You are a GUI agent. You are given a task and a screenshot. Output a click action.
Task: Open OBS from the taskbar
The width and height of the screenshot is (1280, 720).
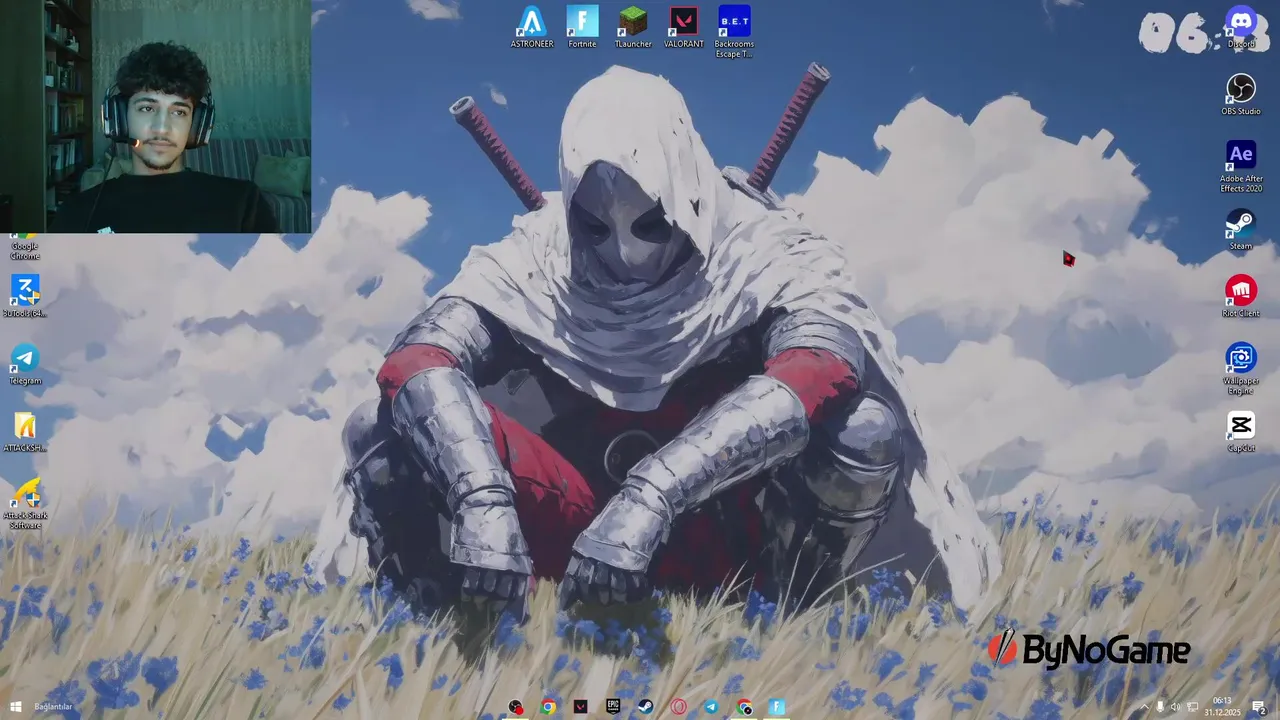pyautogui.click(x=516, y=707)
